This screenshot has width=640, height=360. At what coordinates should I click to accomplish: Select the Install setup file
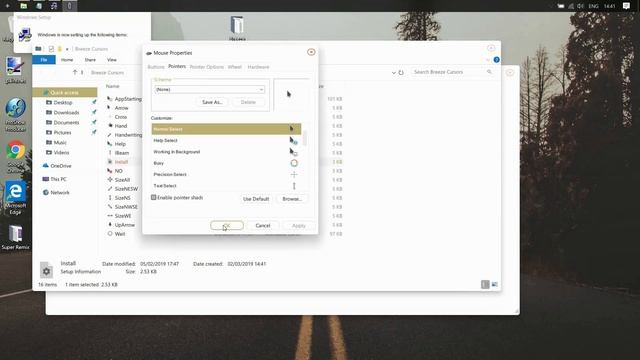click(121, 162)
